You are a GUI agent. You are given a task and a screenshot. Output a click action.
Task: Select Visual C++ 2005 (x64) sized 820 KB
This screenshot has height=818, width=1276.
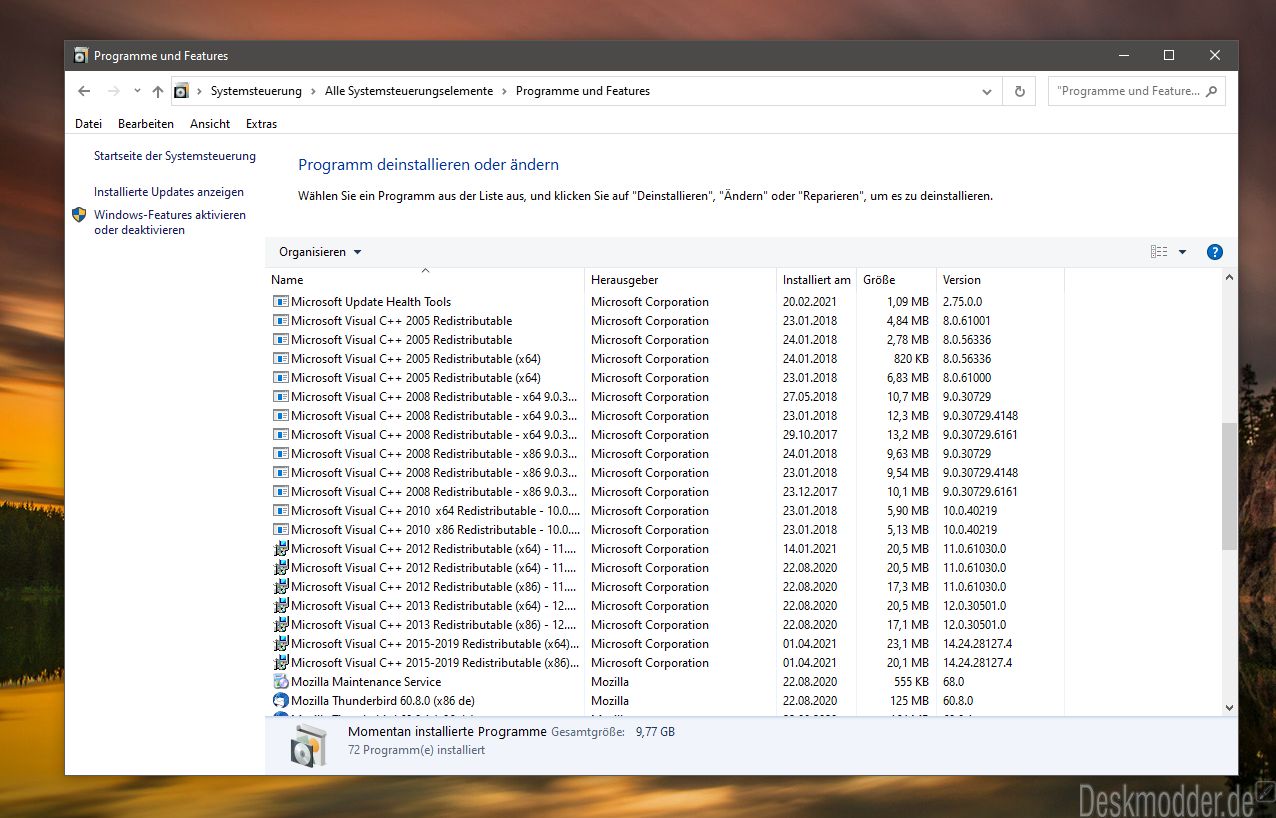[x=416, y=359]
